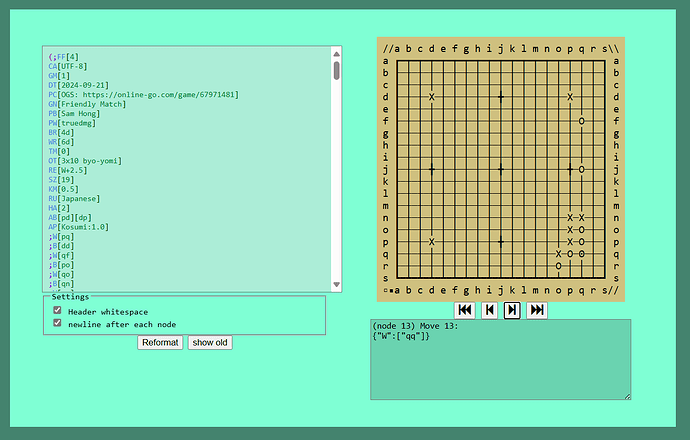Click the ;B[po] move line
The height and width of the screenshot is (440, 690).
pos(61,265)
